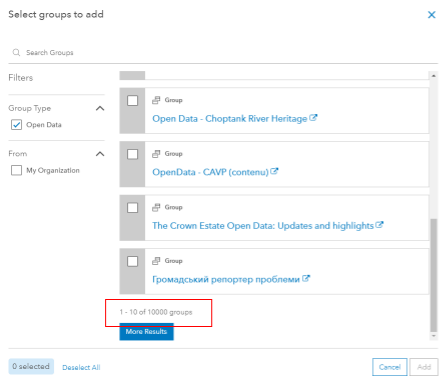Screen dimensions: 443x382
Task: Open The Crown Estate Open Data: Updates link
Action: [263, 226]
